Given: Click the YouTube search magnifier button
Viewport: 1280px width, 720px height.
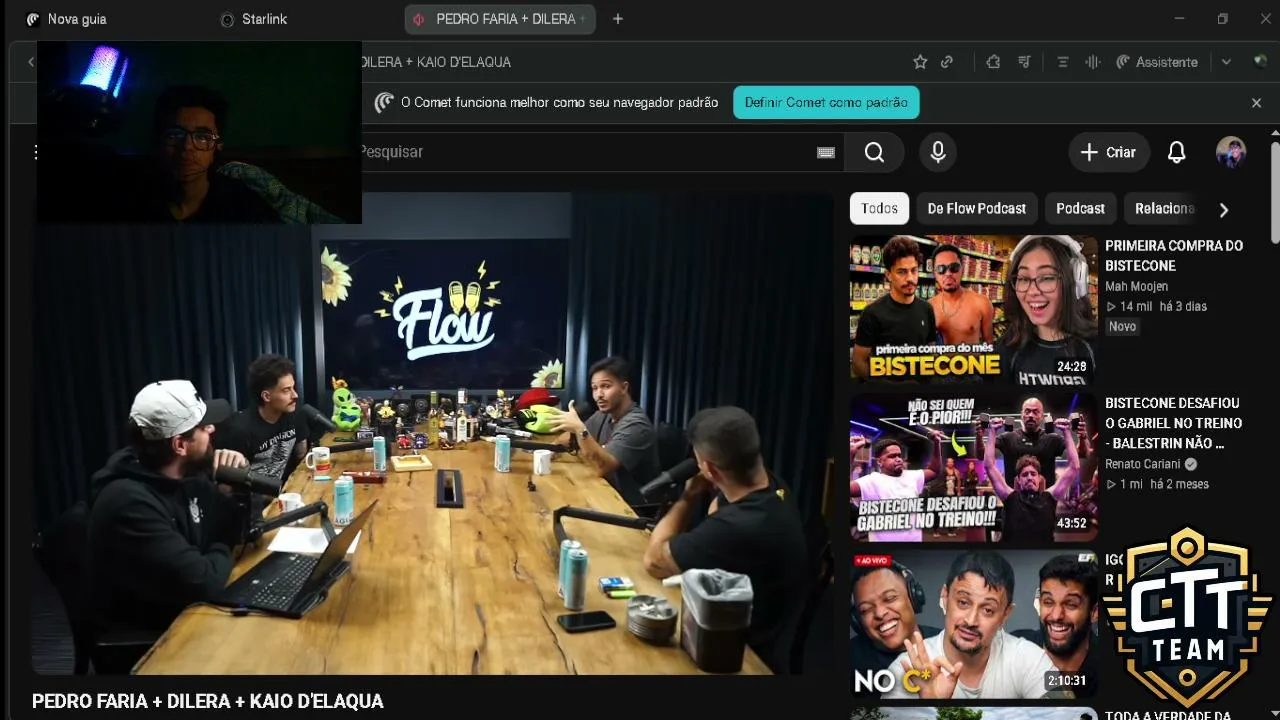Looking at the screenshot, I should (x=874, y=152).
